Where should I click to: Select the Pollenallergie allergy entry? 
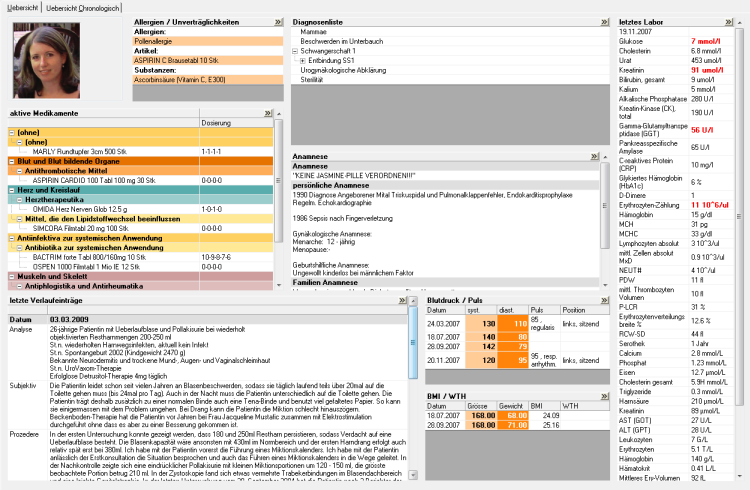[x=208, y=42]
